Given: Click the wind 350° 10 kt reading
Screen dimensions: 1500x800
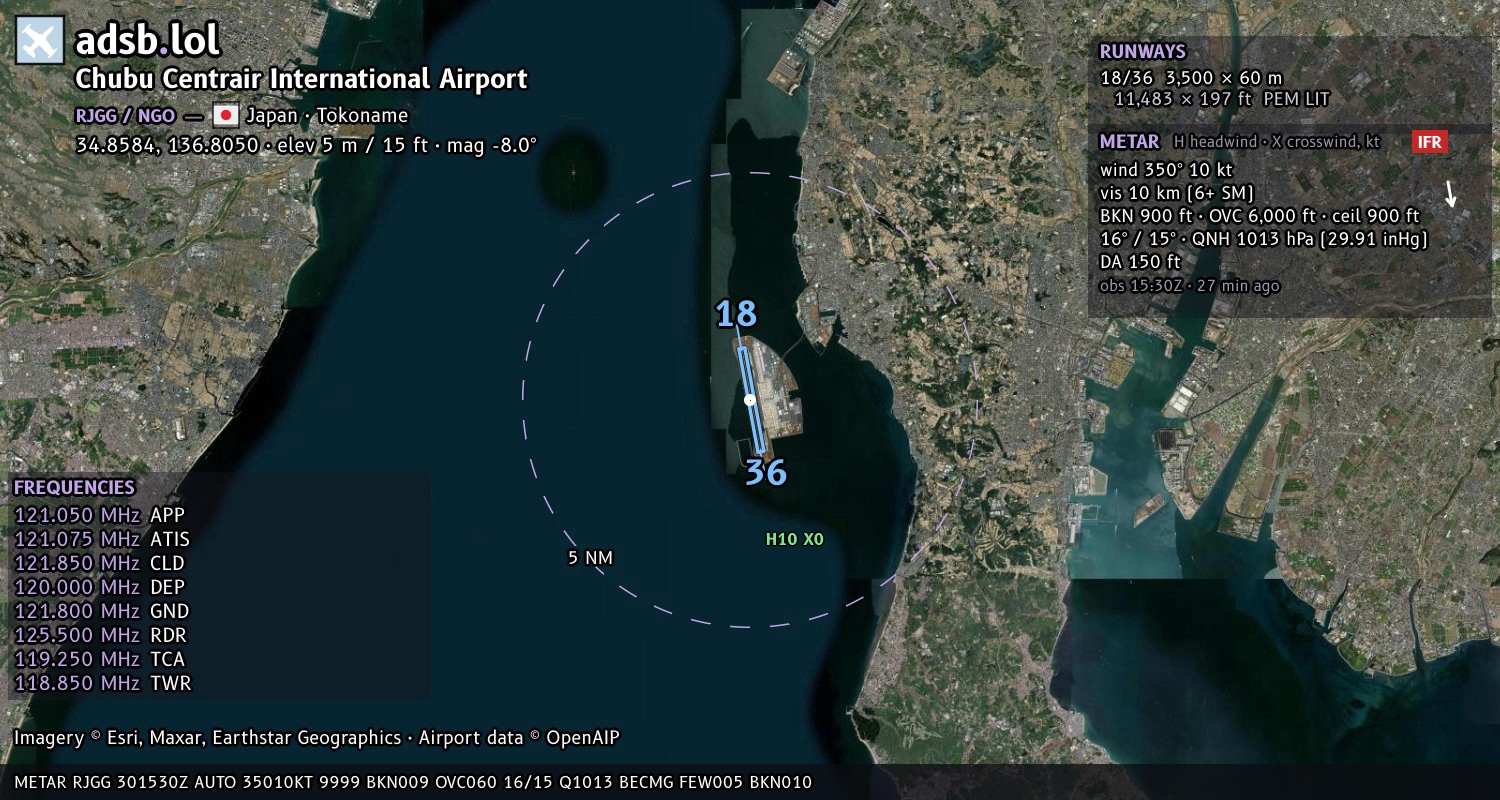Looking at the screenshot, I should coord(1166,170).
